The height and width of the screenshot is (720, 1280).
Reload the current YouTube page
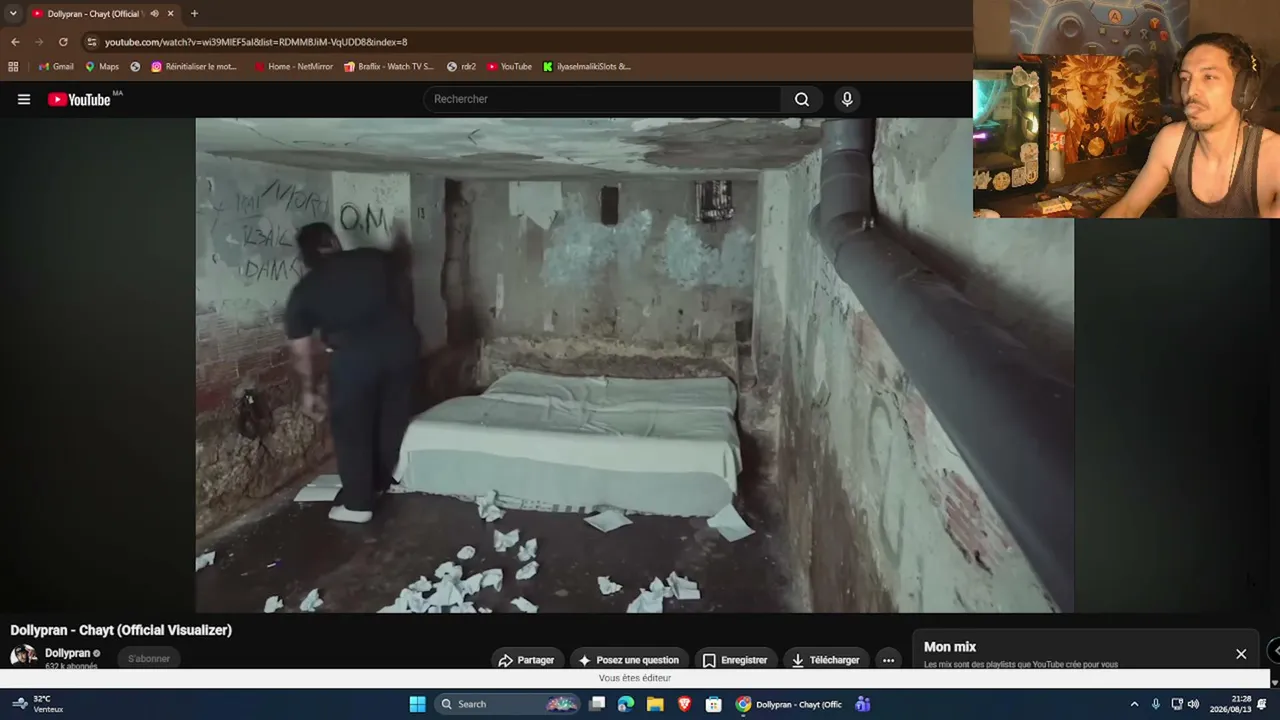63,42
